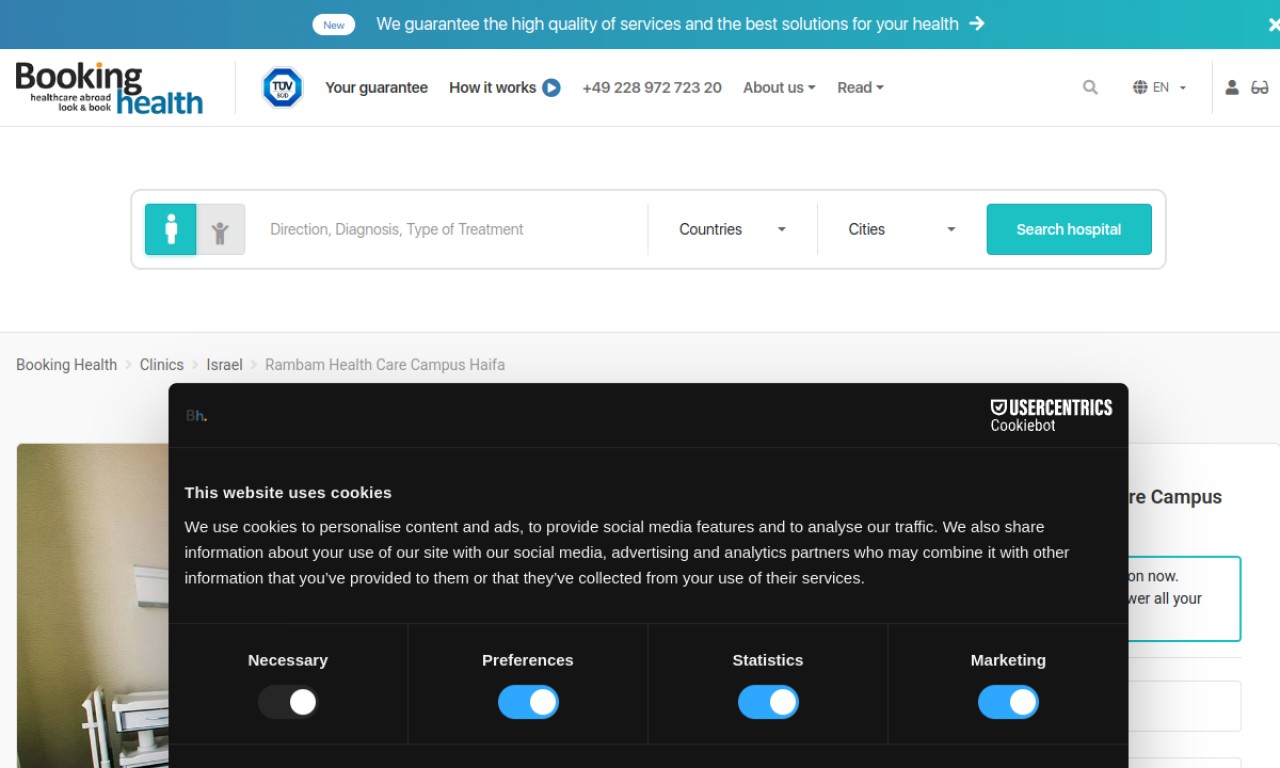Go to Israel breadcrumb
This screenshot has height=768, width=1280.
(224, 365)
